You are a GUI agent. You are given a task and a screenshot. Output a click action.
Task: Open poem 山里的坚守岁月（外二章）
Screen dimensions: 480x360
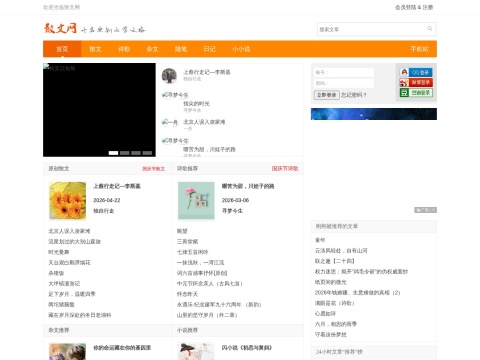(x=207, y=315)
